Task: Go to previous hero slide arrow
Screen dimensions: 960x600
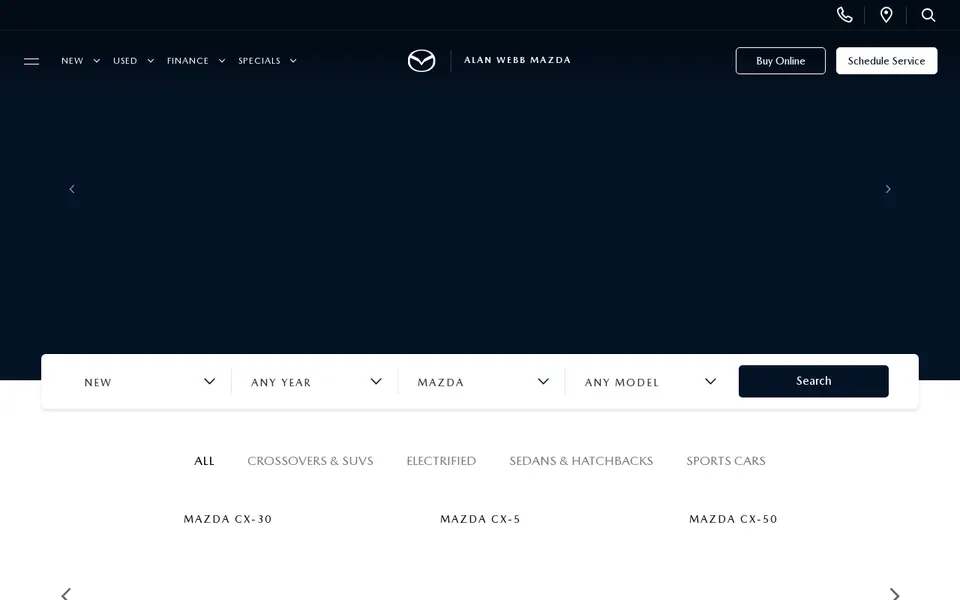Action: click(x=72, y=189)
